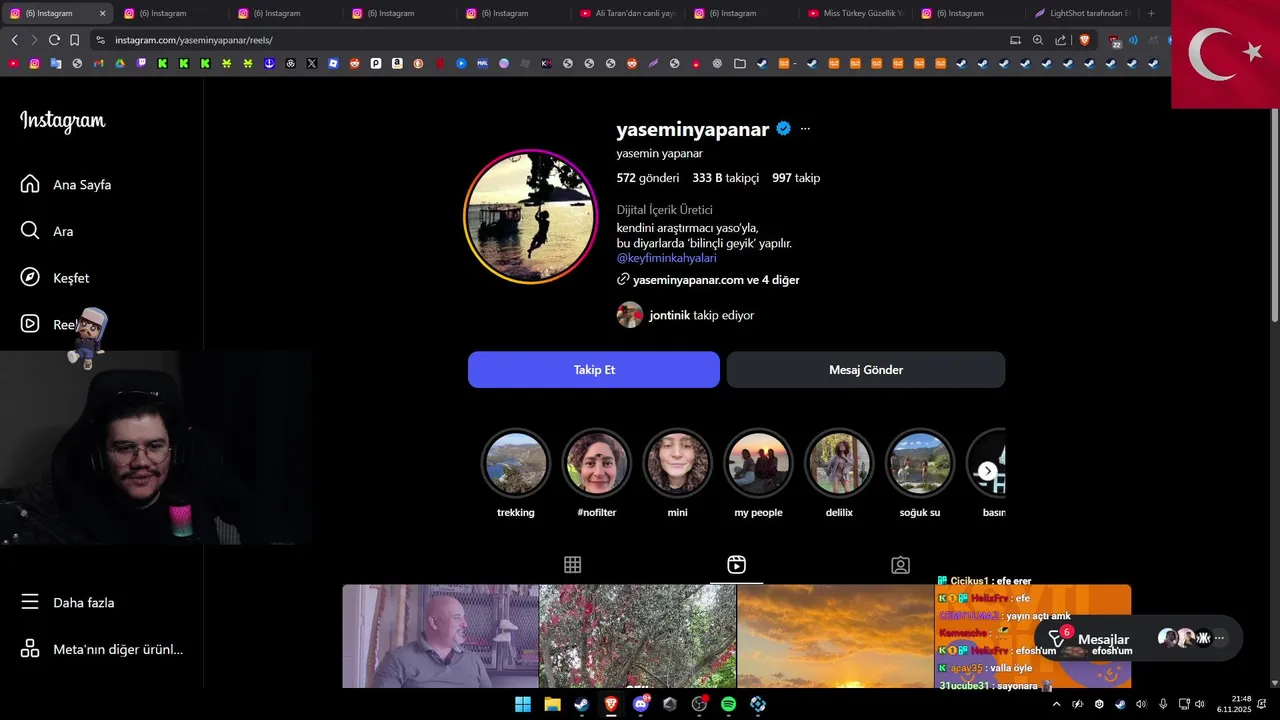The image size is (1280, 720).
Task: Open Meta'nın diğer ürünleri
Action: [101, 649]
